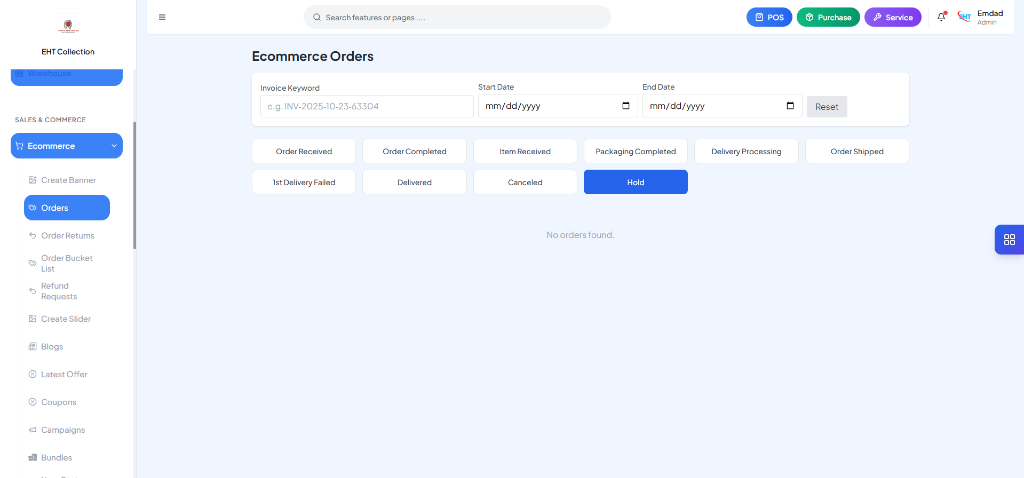Open the floating grid apps button
The image size is (1024, 478).
point(1009,239)
